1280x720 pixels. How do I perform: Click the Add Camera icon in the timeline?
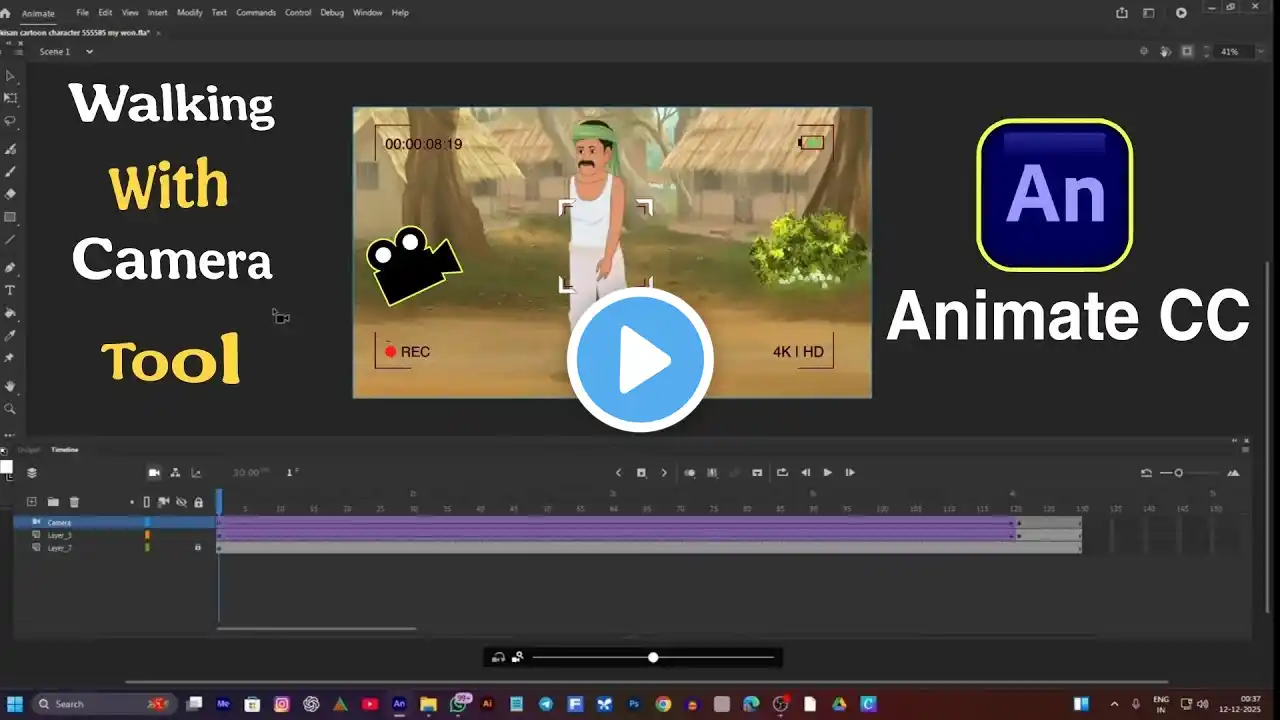coord(154,473)
